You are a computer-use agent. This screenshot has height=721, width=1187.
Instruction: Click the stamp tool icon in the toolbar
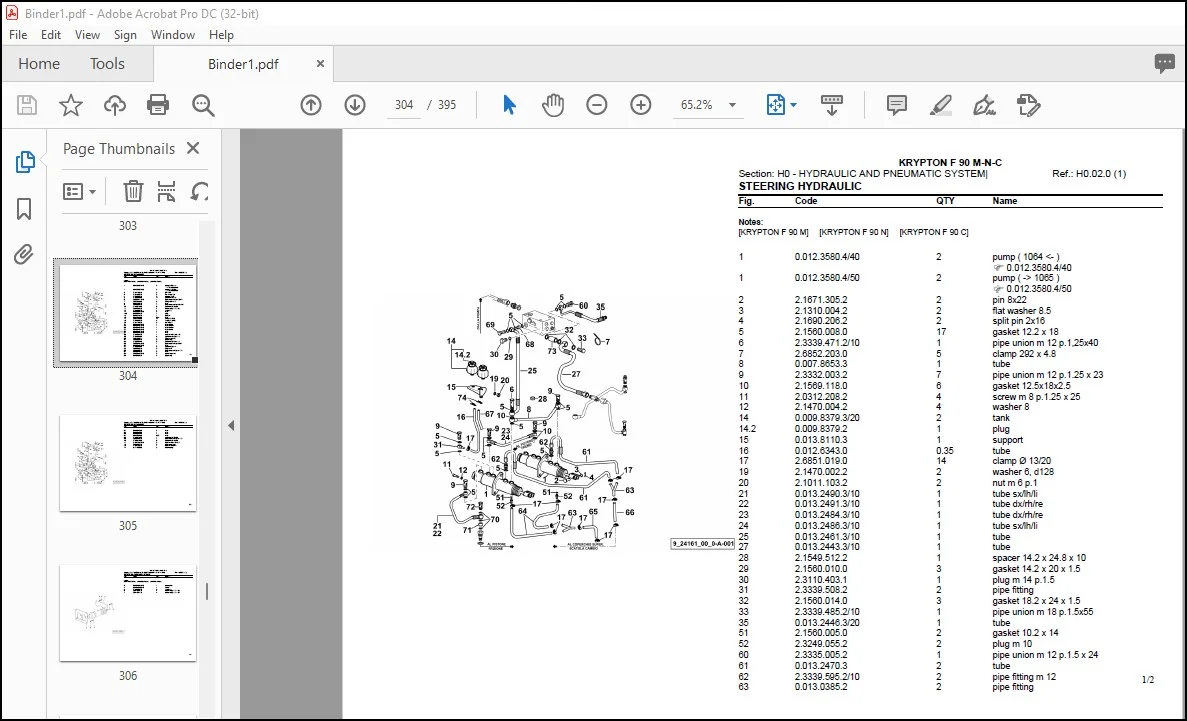click(1029, 105)
